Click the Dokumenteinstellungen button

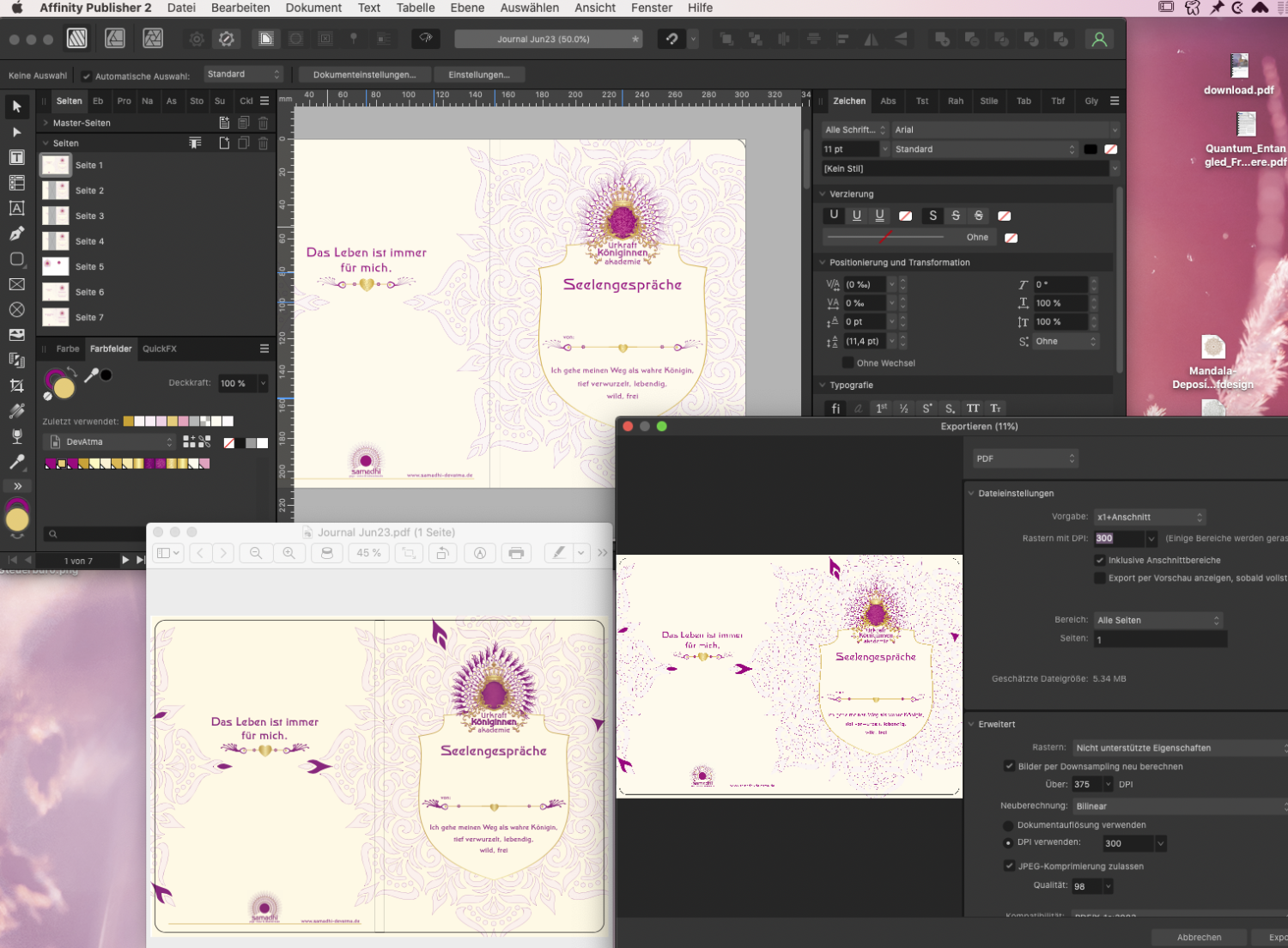[x=364, y=75]
